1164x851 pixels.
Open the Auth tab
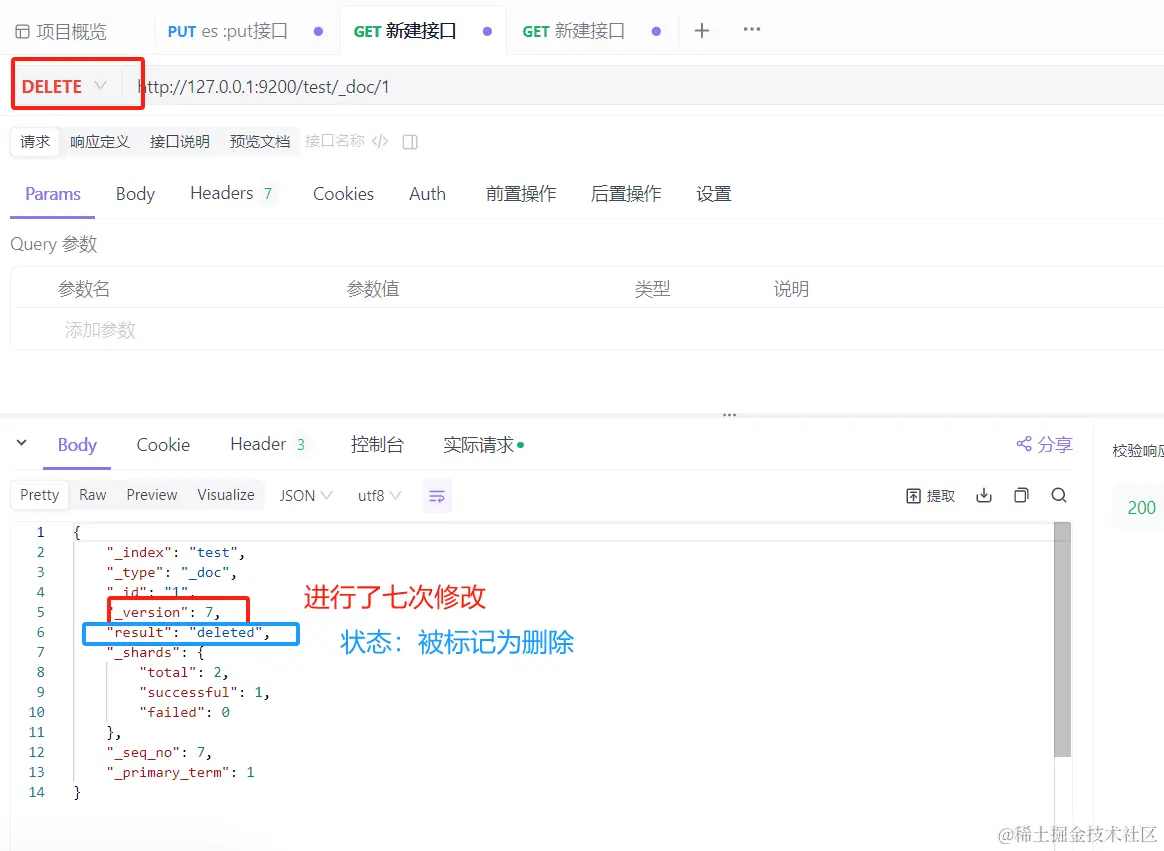(428, 194)
